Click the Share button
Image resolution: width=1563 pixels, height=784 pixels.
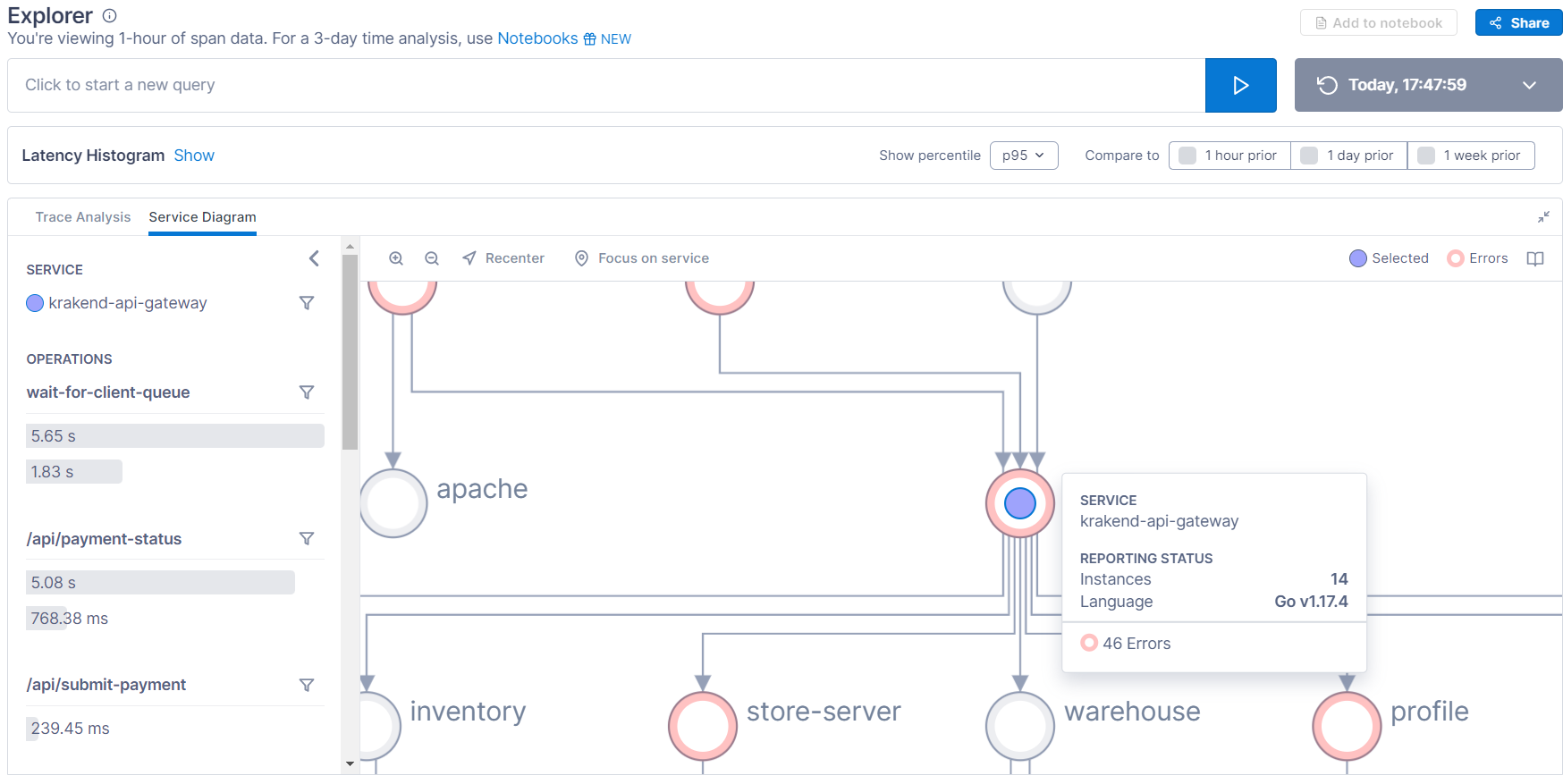(x=1518, y=23)
